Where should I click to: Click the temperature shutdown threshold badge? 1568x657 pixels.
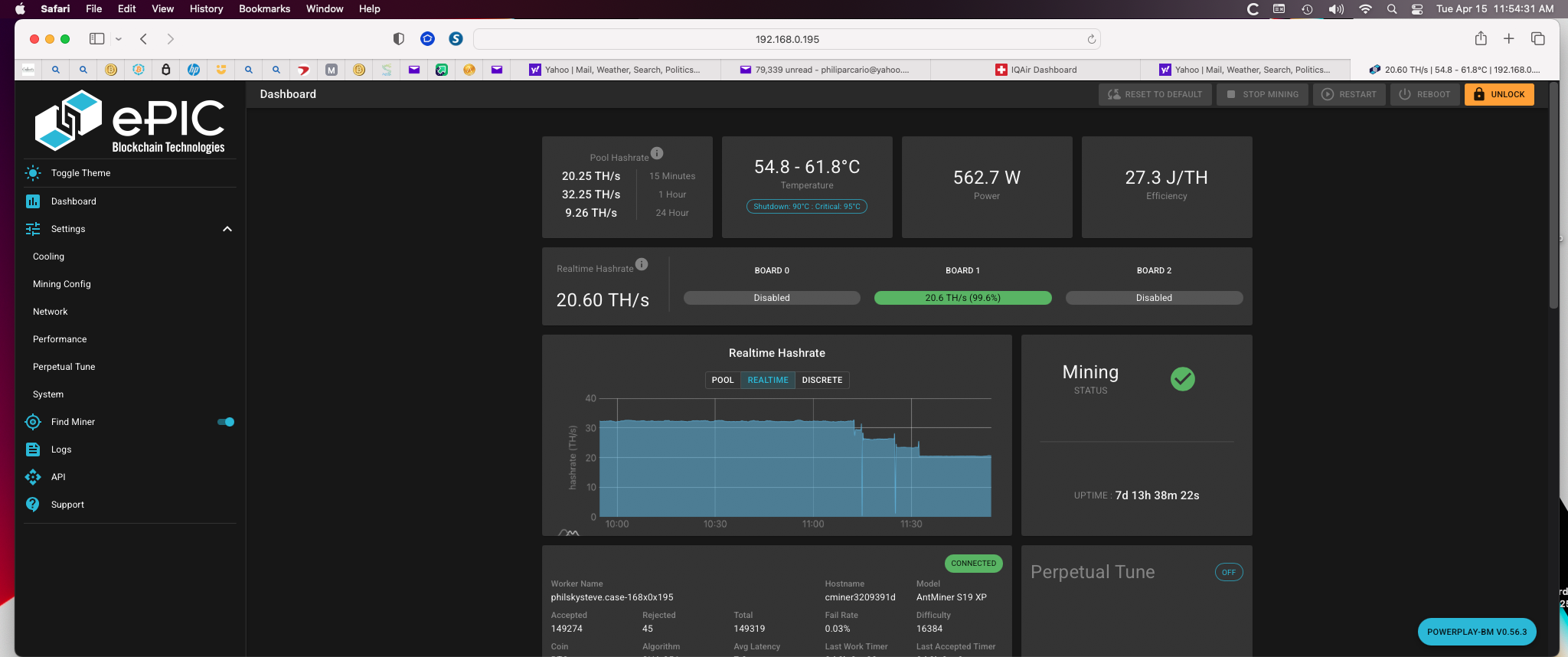[x=807, y=206]
